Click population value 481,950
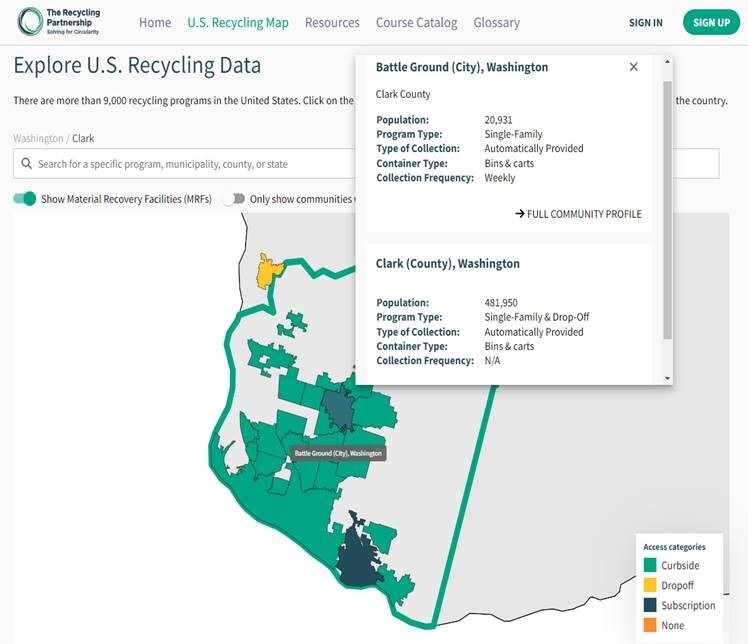 [x=501, y=303]
